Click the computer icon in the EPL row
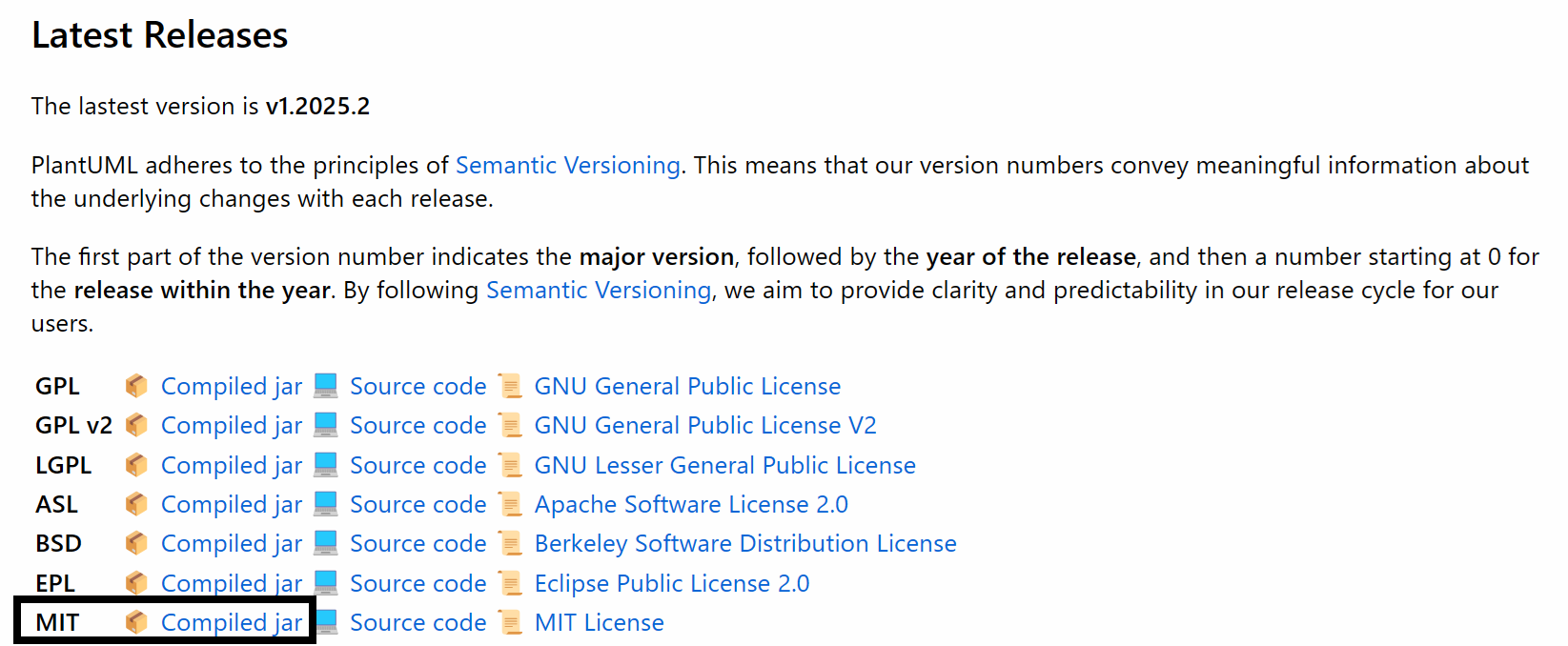This screenshot has width=1568, height=646. coord(326,582)
